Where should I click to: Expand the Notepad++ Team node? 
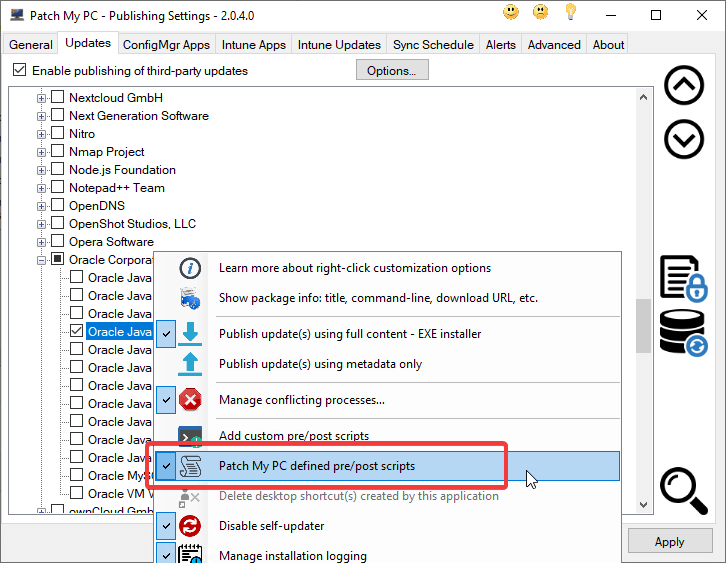[41, 188]
